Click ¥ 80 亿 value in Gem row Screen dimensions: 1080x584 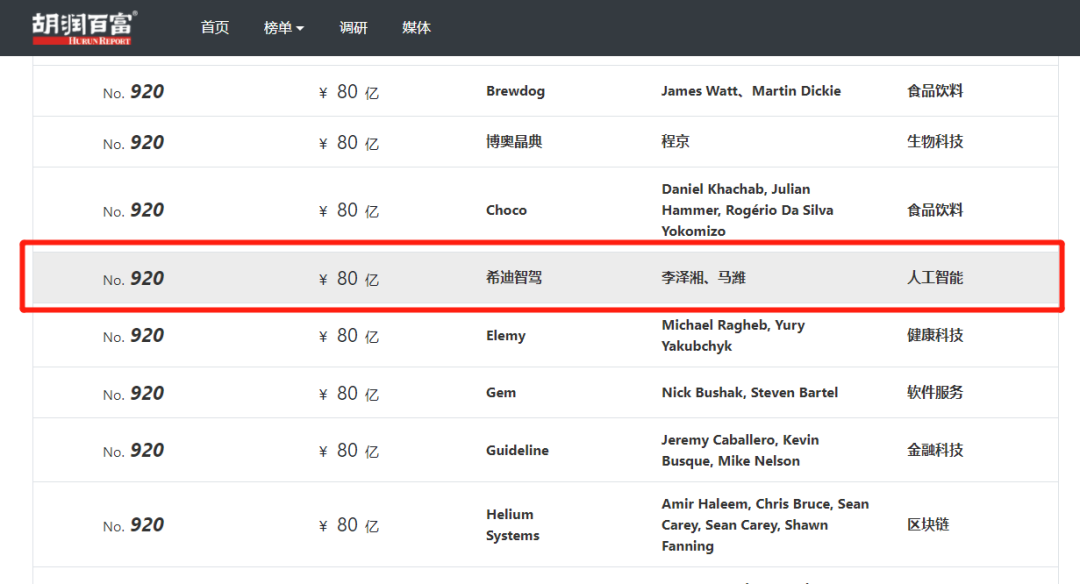click(349, 393)
